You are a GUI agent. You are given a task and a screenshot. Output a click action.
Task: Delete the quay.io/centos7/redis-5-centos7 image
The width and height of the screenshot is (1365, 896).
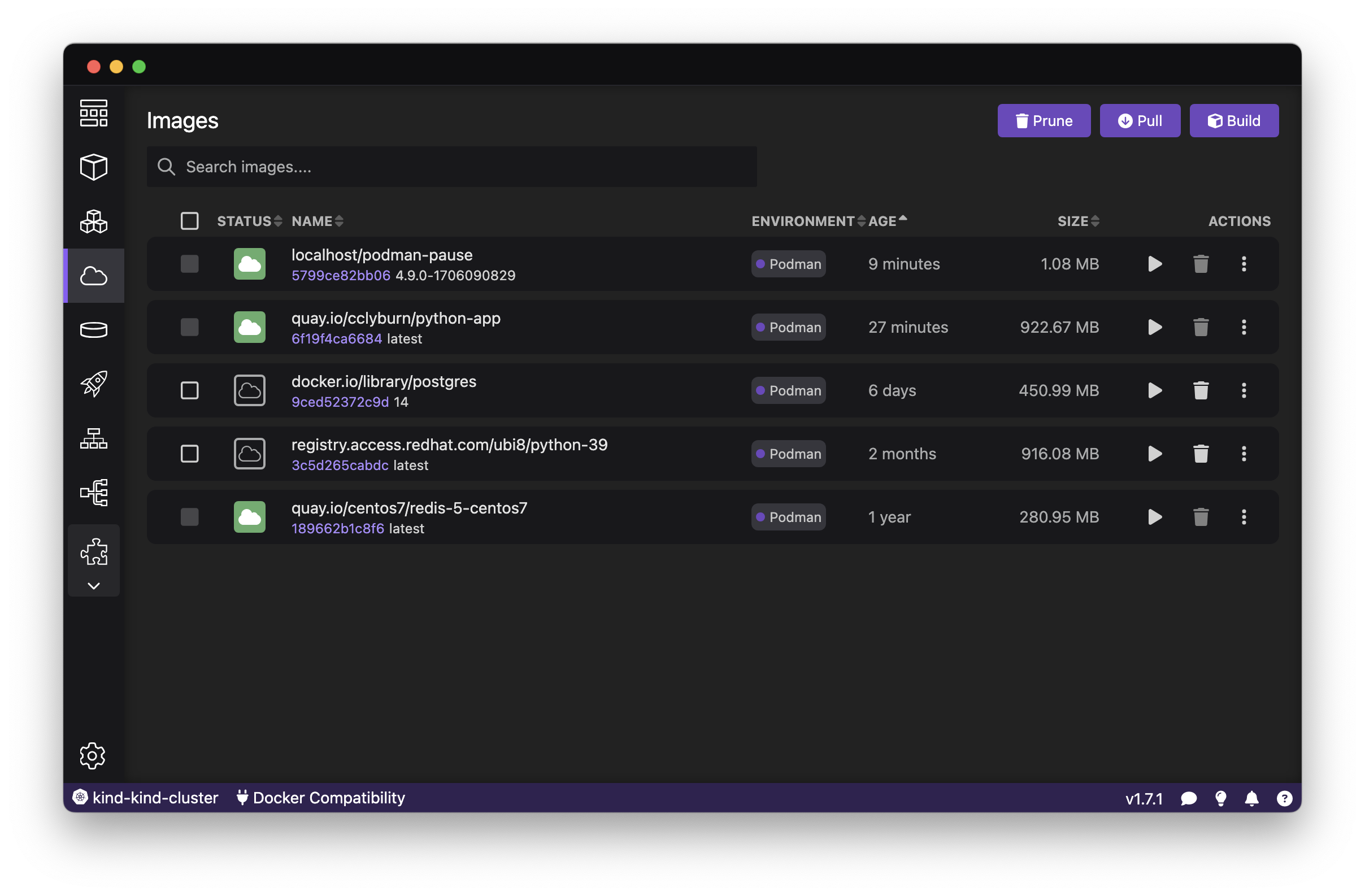1201,517
